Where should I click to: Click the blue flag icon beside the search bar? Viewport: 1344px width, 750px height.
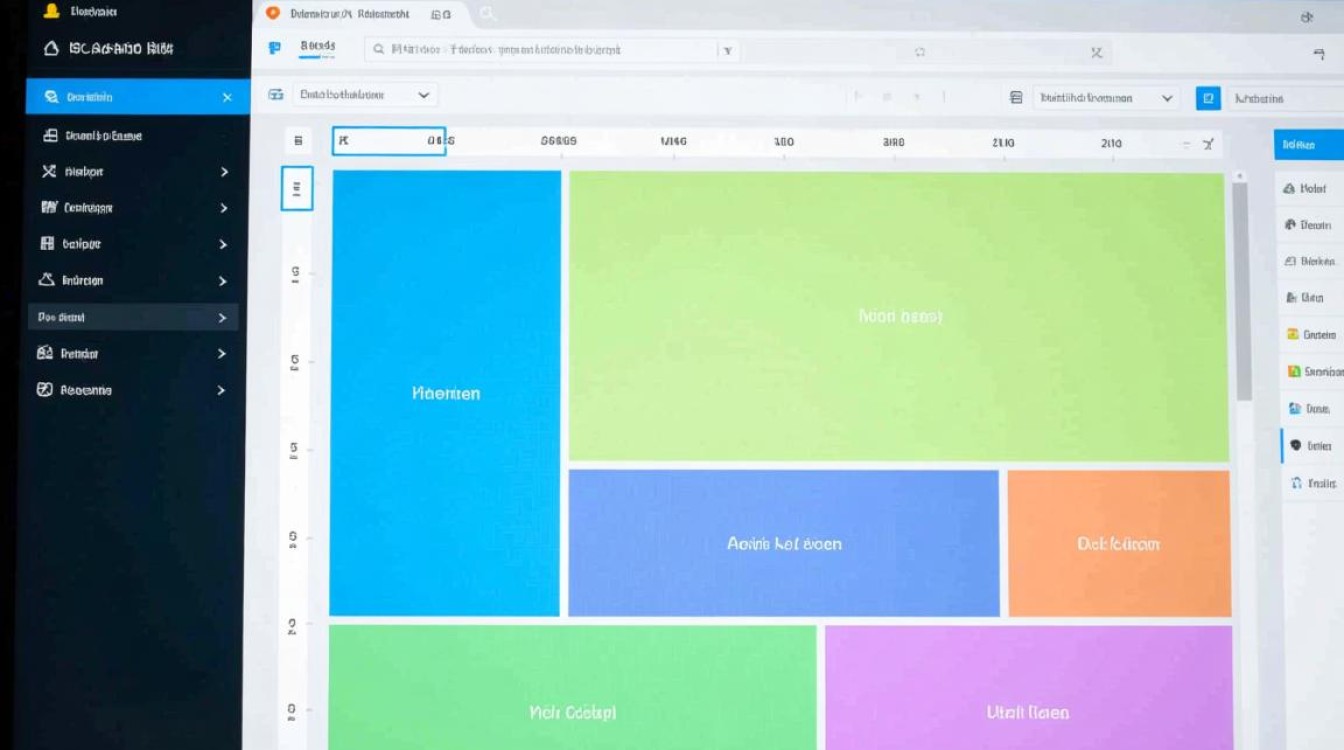click(x=275, y=48)
